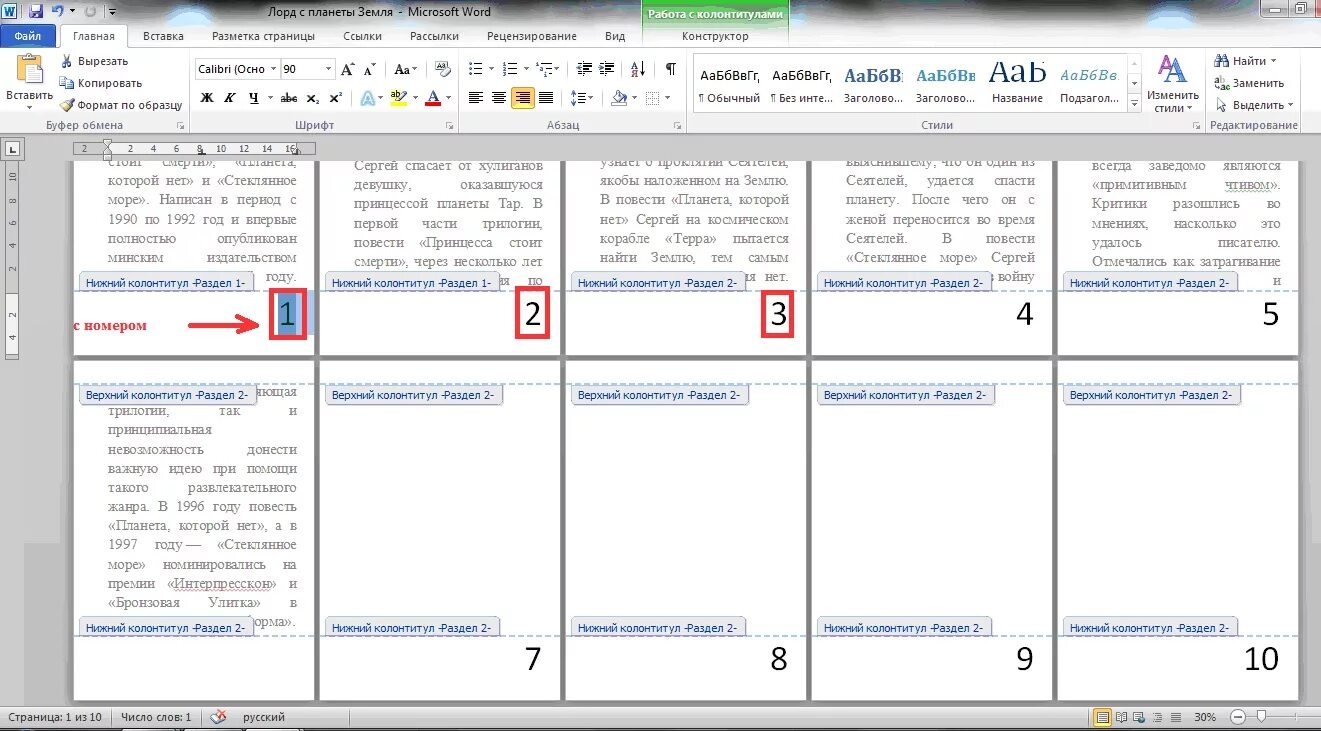This screenshot has width=1321, height=731.
Task: Open text effects (glowing A) icon
Action: [367, 98]
